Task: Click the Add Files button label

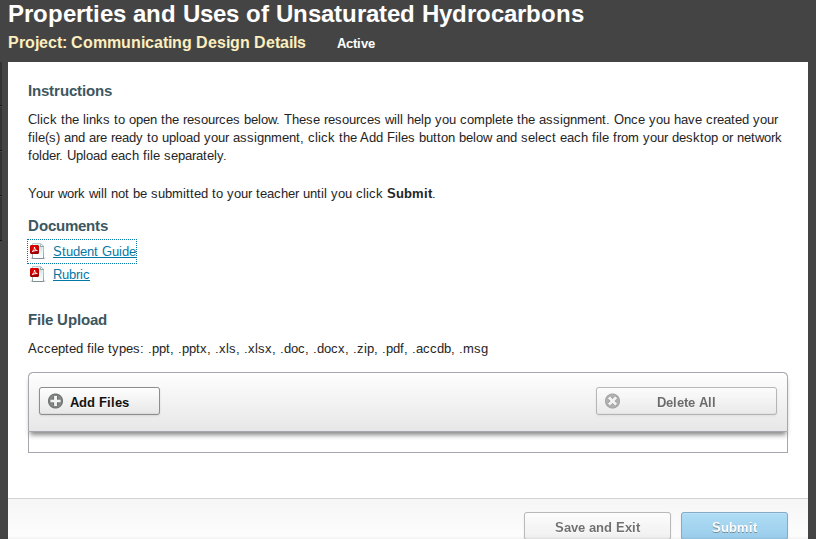Action: tap(99, 402)
